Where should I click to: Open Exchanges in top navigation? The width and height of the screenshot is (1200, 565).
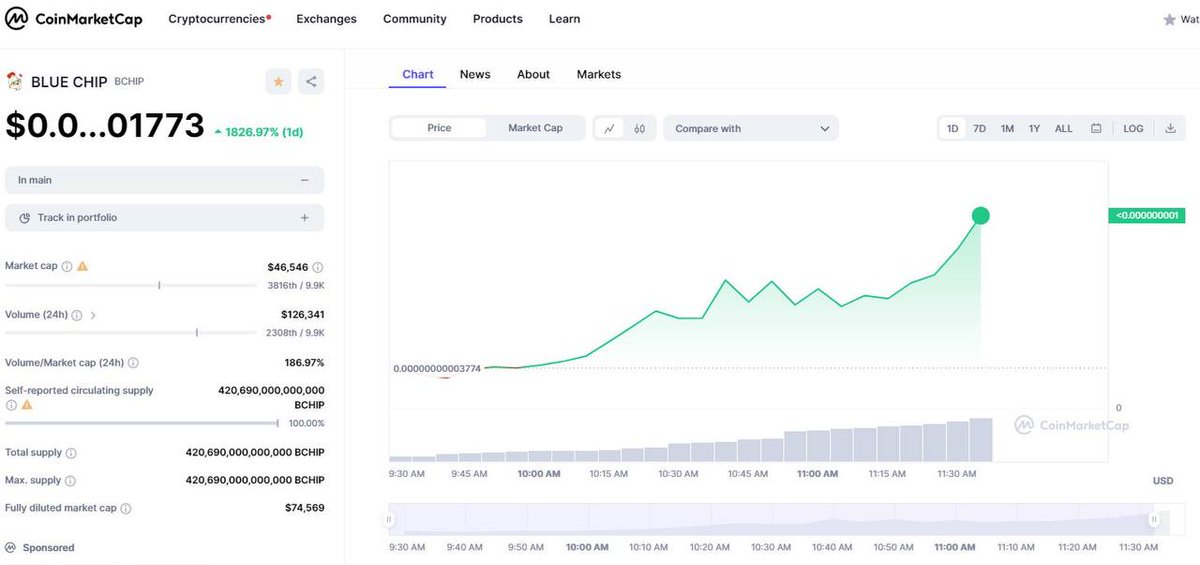click(x=326, y=19)
